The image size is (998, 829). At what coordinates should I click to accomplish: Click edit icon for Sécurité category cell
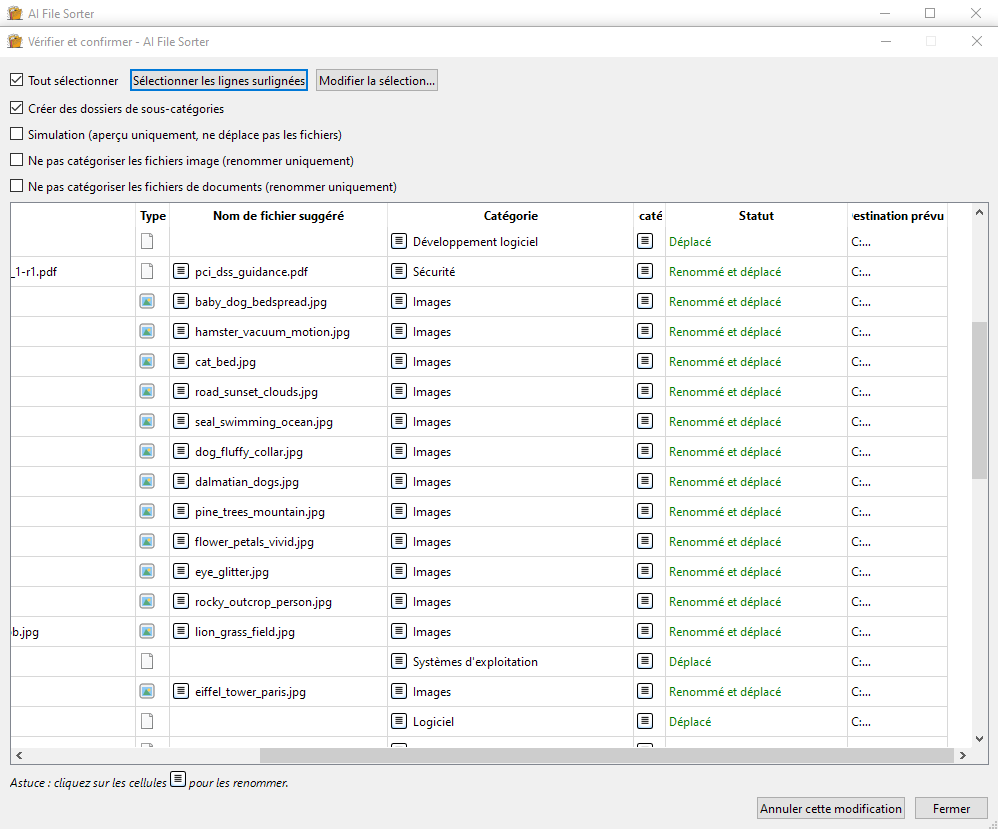(x=399, y=271)
